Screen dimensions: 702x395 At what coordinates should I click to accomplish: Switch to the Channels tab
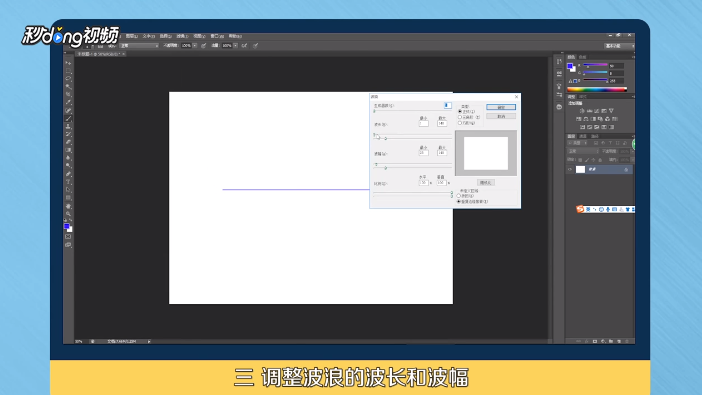tap(583, 136)
